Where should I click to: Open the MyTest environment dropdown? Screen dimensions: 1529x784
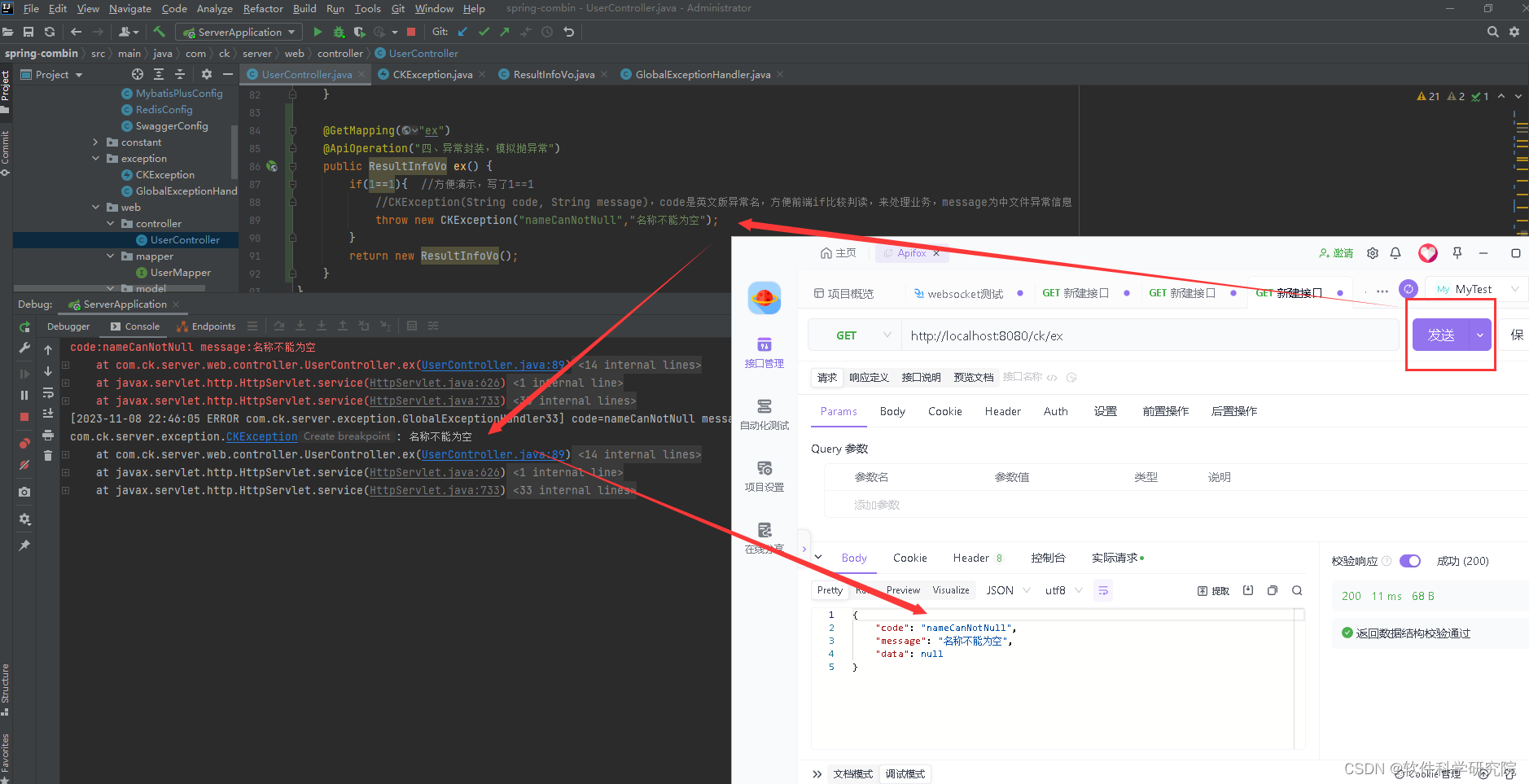(x=1474, y=289)
